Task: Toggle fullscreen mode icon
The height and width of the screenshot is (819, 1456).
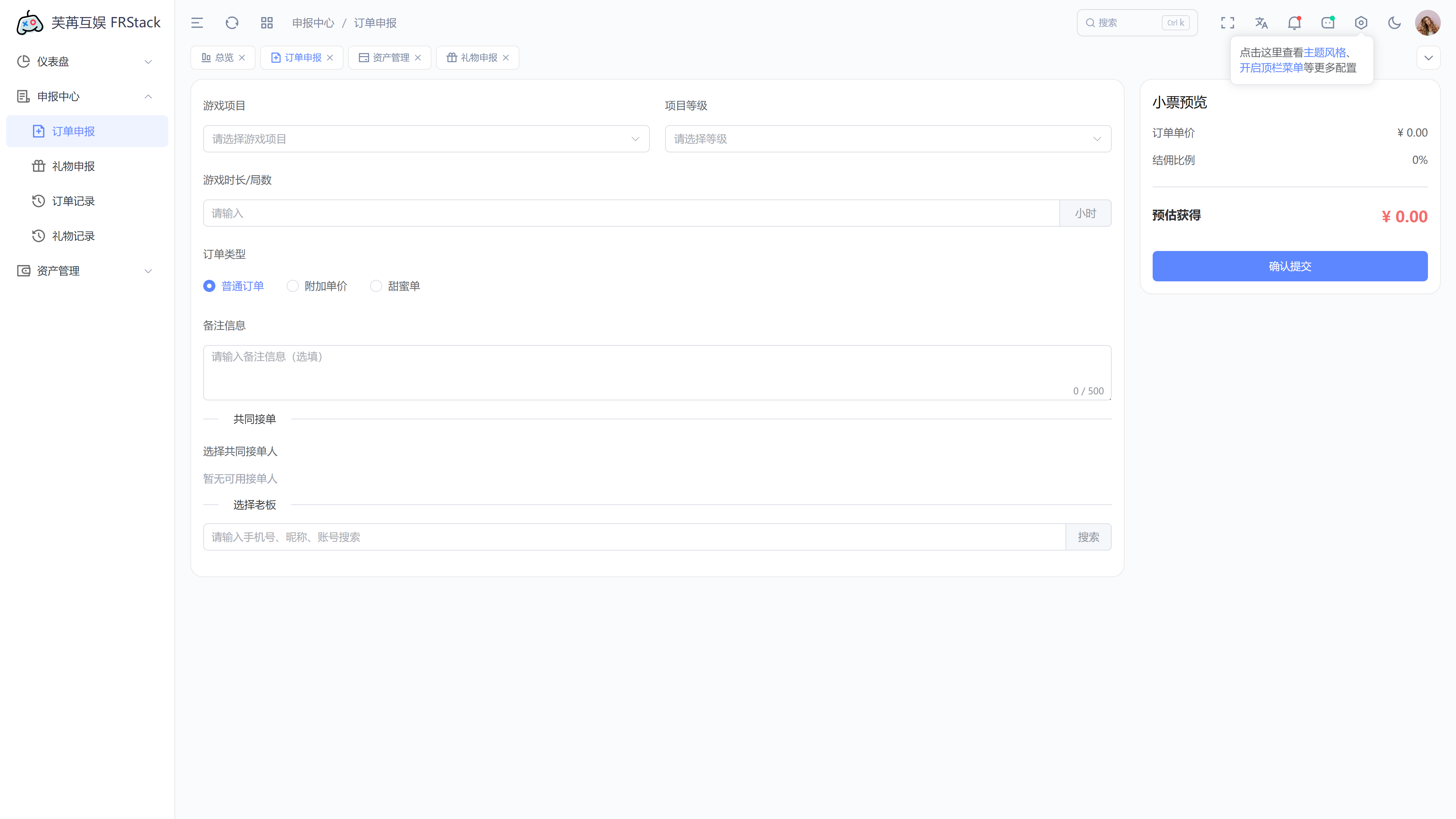Action: point(1227,23)
